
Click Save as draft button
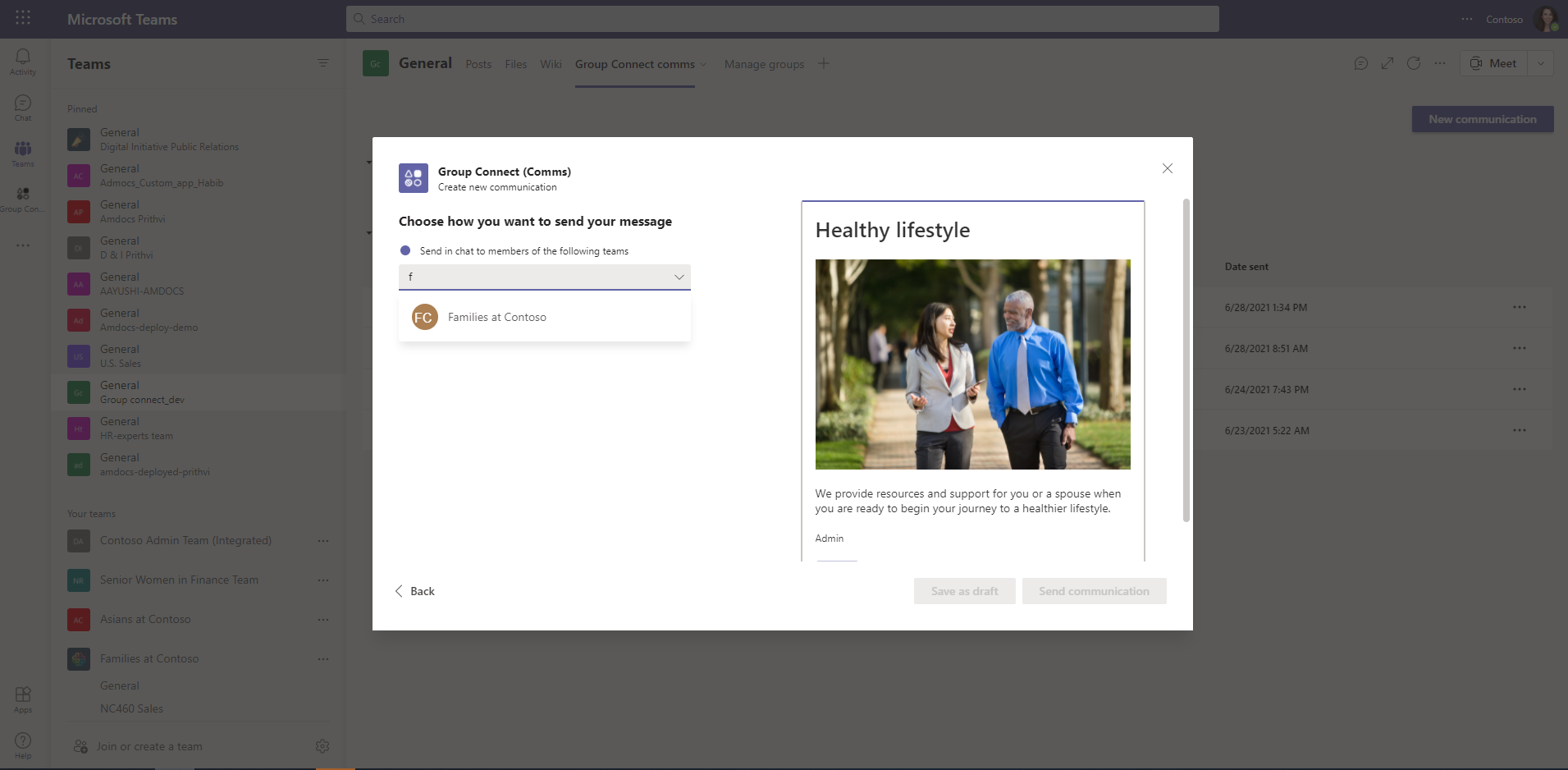pyautogui.click(x=965, y=591)
